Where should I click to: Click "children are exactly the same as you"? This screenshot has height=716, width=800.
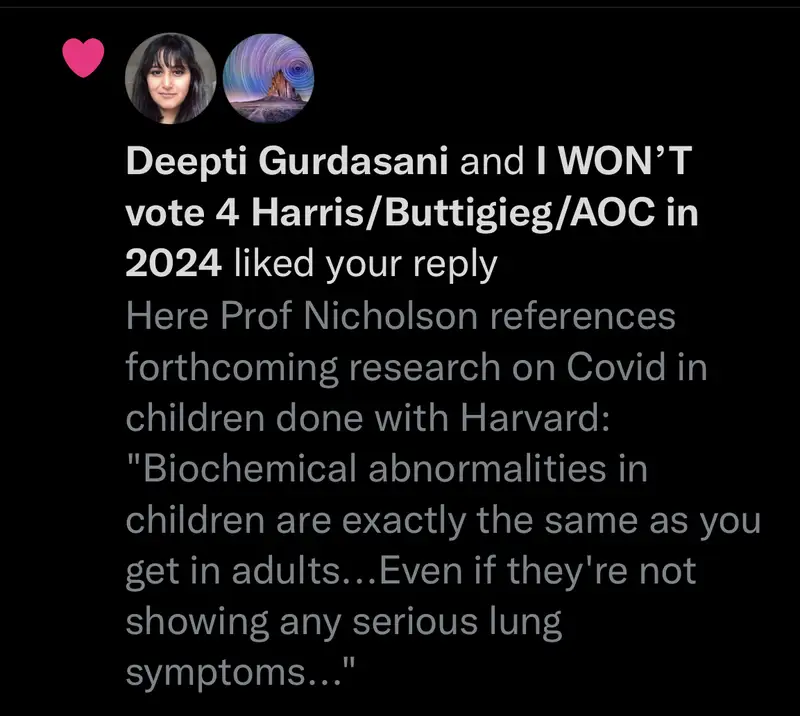pos(443,520)
